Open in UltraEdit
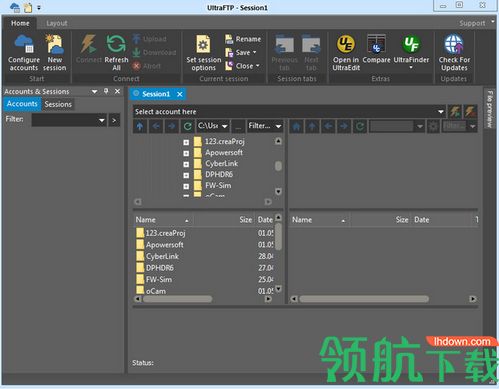The image size is (499, 389). pos(346,53)
